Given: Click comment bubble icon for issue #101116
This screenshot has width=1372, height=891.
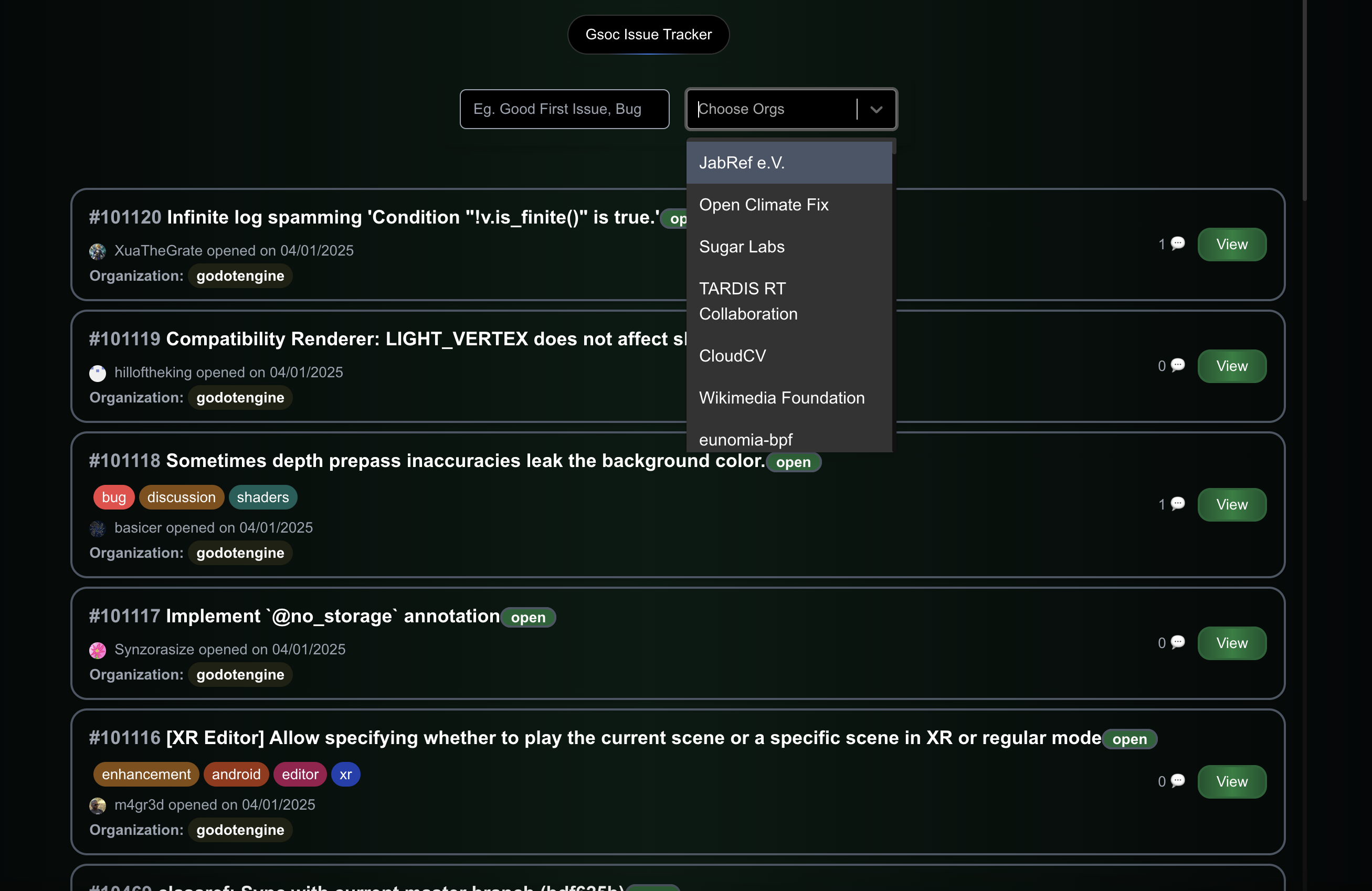Looking at the screenshot, I should click(x=1177, y=781).
